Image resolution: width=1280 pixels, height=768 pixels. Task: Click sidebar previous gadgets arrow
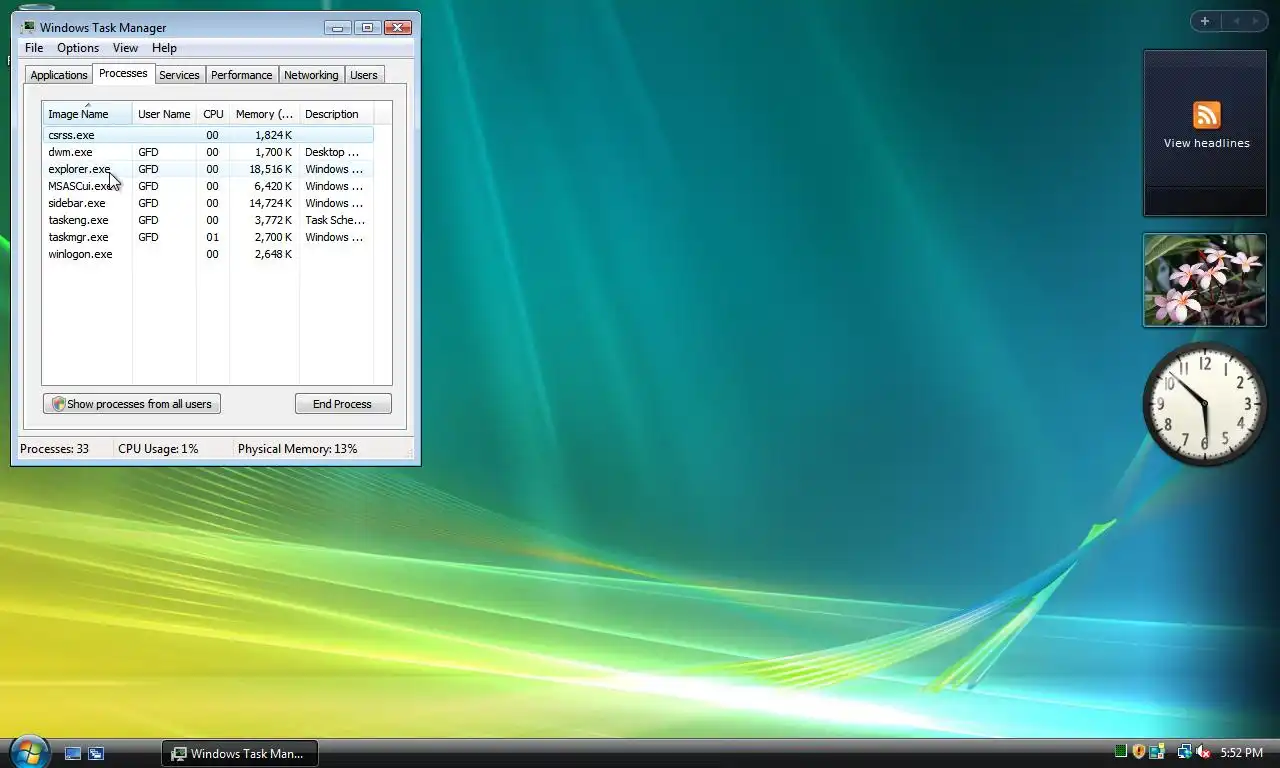coord(1234,21)
